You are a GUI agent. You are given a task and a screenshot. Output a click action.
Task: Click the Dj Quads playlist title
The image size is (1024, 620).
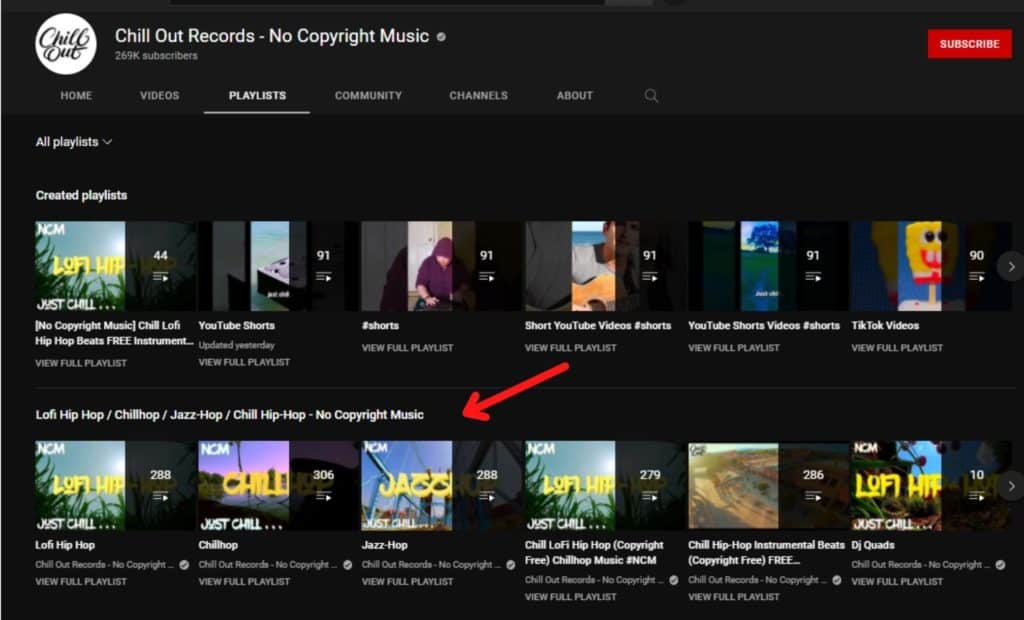coord(873,545)
